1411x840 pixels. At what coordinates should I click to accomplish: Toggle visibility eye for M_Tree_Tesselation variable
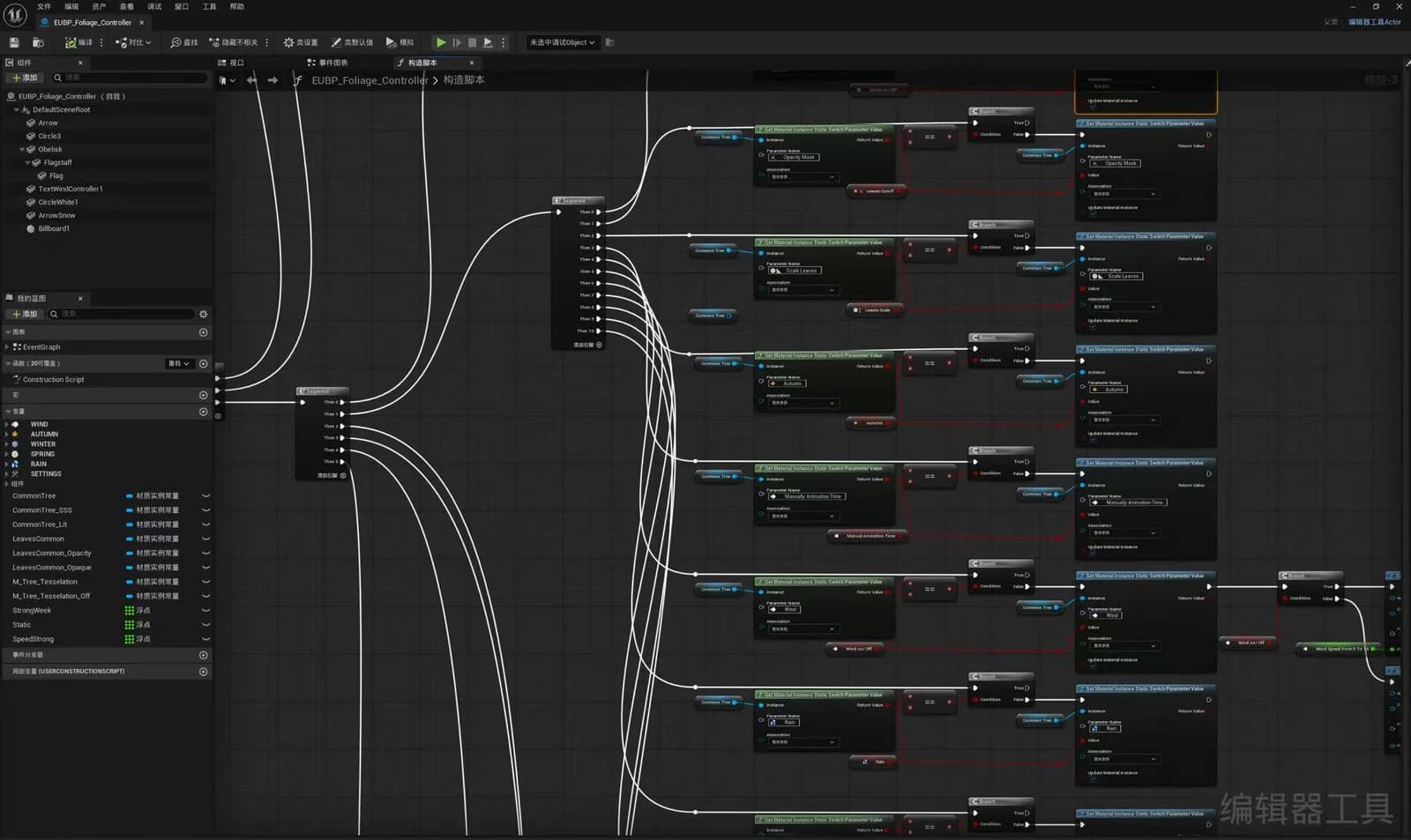[x=205, y=582]
